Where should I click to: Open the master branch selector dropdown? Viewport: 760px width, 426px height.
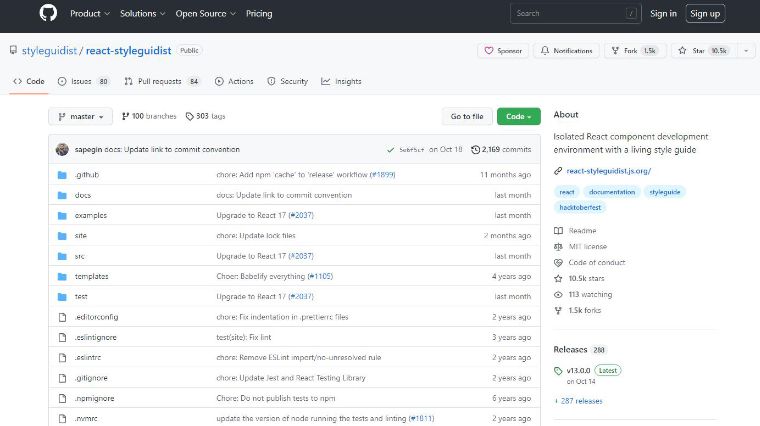(80, 116)
